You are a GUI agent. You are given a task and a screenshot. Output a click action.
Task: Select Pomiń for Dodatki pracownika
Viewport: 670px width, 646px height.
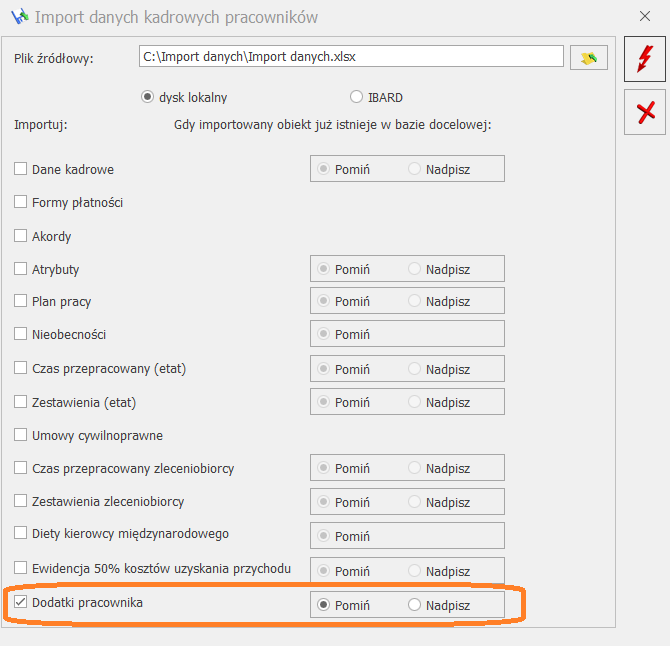click(x=323, y=605)
